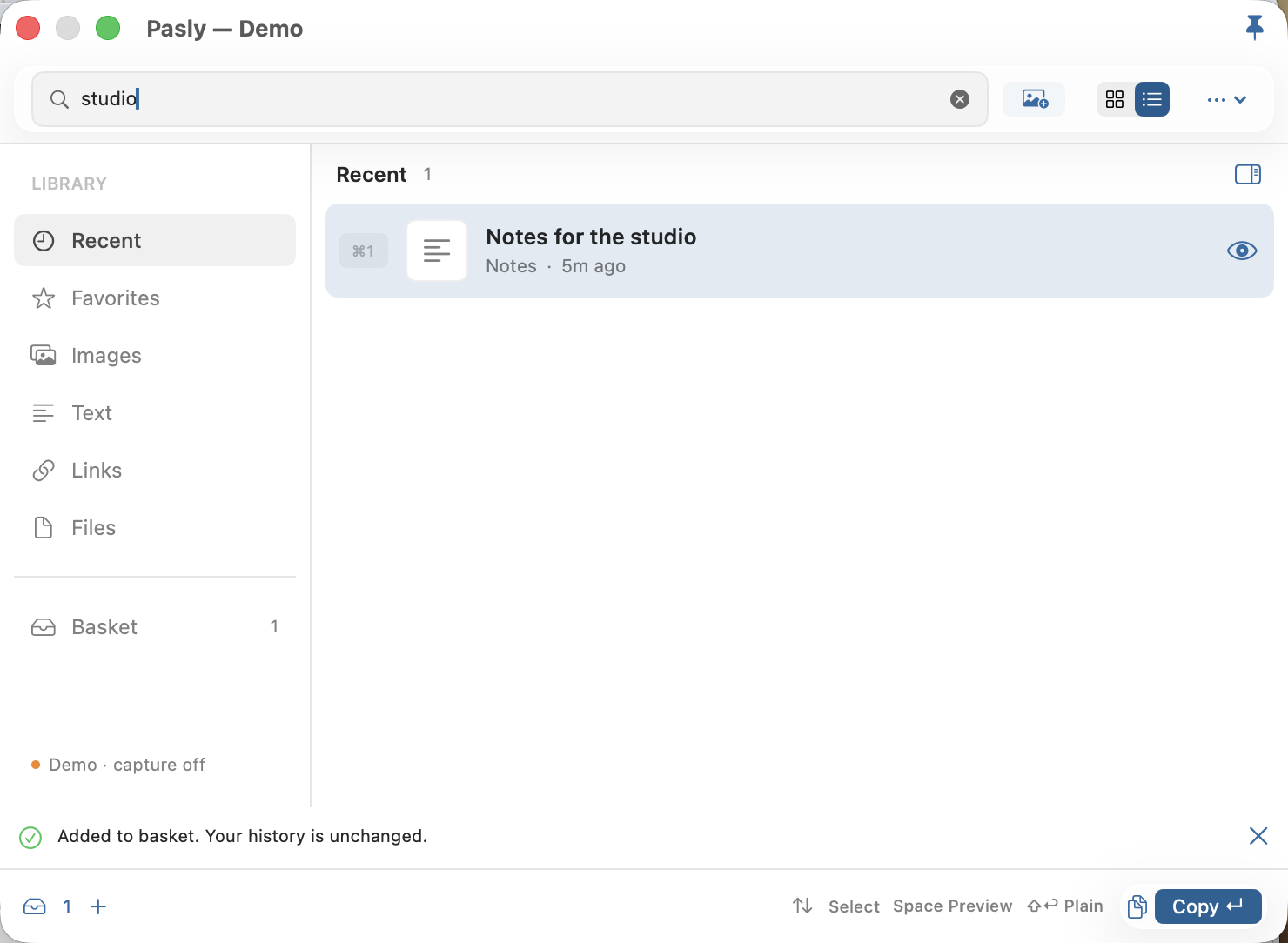Viewport: 1288px width, 943px height.
Task: Click the Plain paste hint
Action: click(x=1065, y=906)
